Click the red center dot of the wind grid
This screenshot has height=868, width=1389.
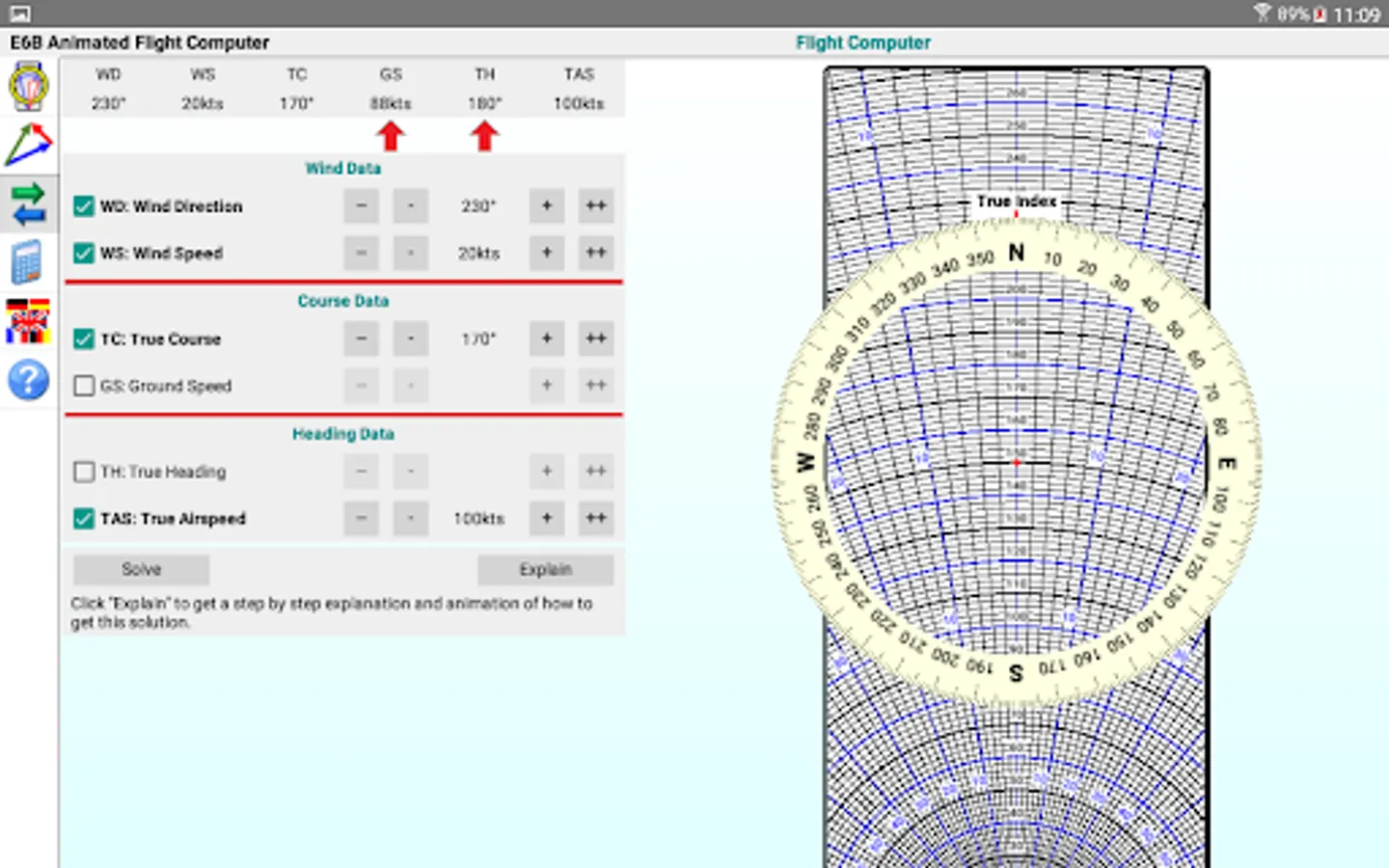[1017, 463]
